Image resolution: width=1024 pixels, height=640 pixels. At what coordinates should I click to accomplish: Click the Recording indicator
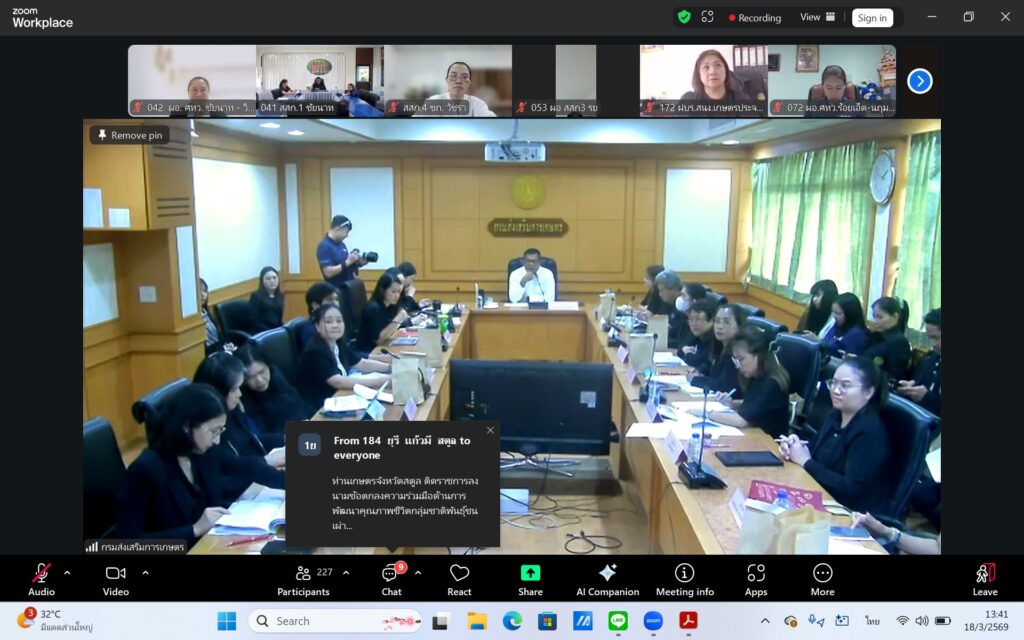(x=754, y=17)
